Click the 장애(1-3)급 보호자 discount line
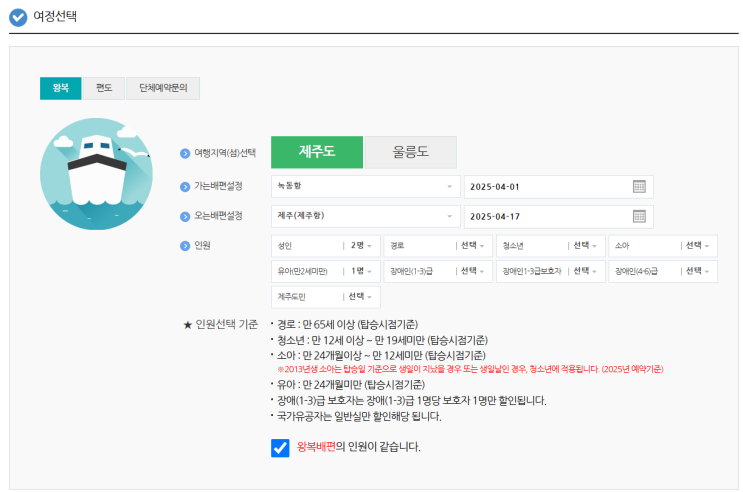The image size is (743, 492). coord(411,401)
